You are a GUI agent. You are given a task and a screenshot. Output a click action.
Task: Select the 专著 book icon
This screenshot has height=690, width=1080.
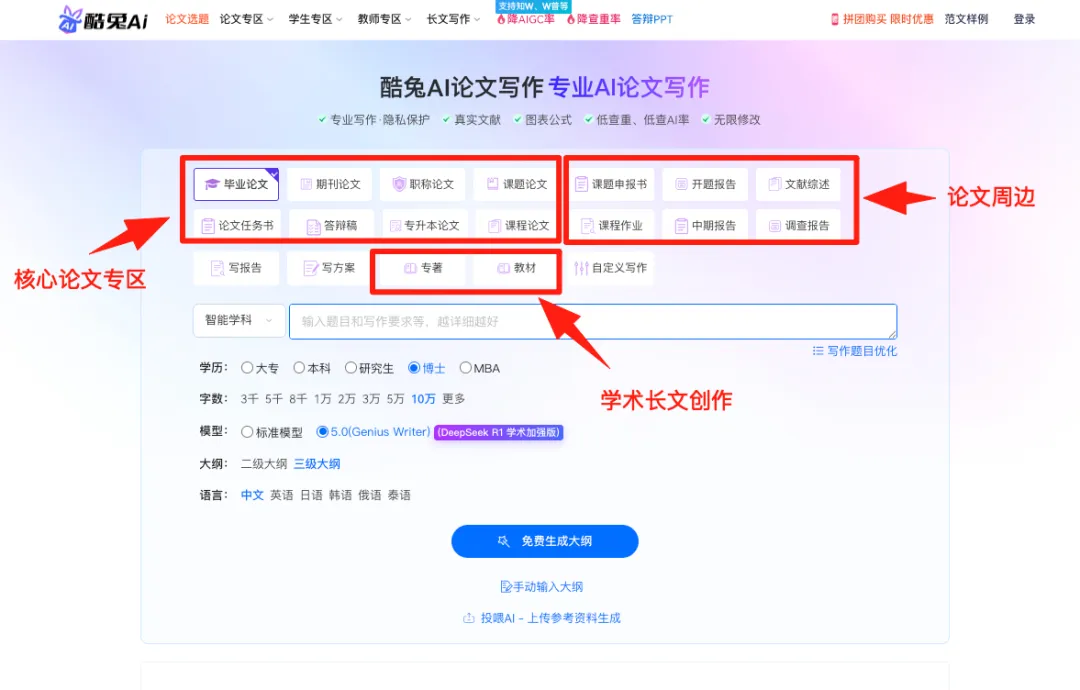tap(411, 268)
